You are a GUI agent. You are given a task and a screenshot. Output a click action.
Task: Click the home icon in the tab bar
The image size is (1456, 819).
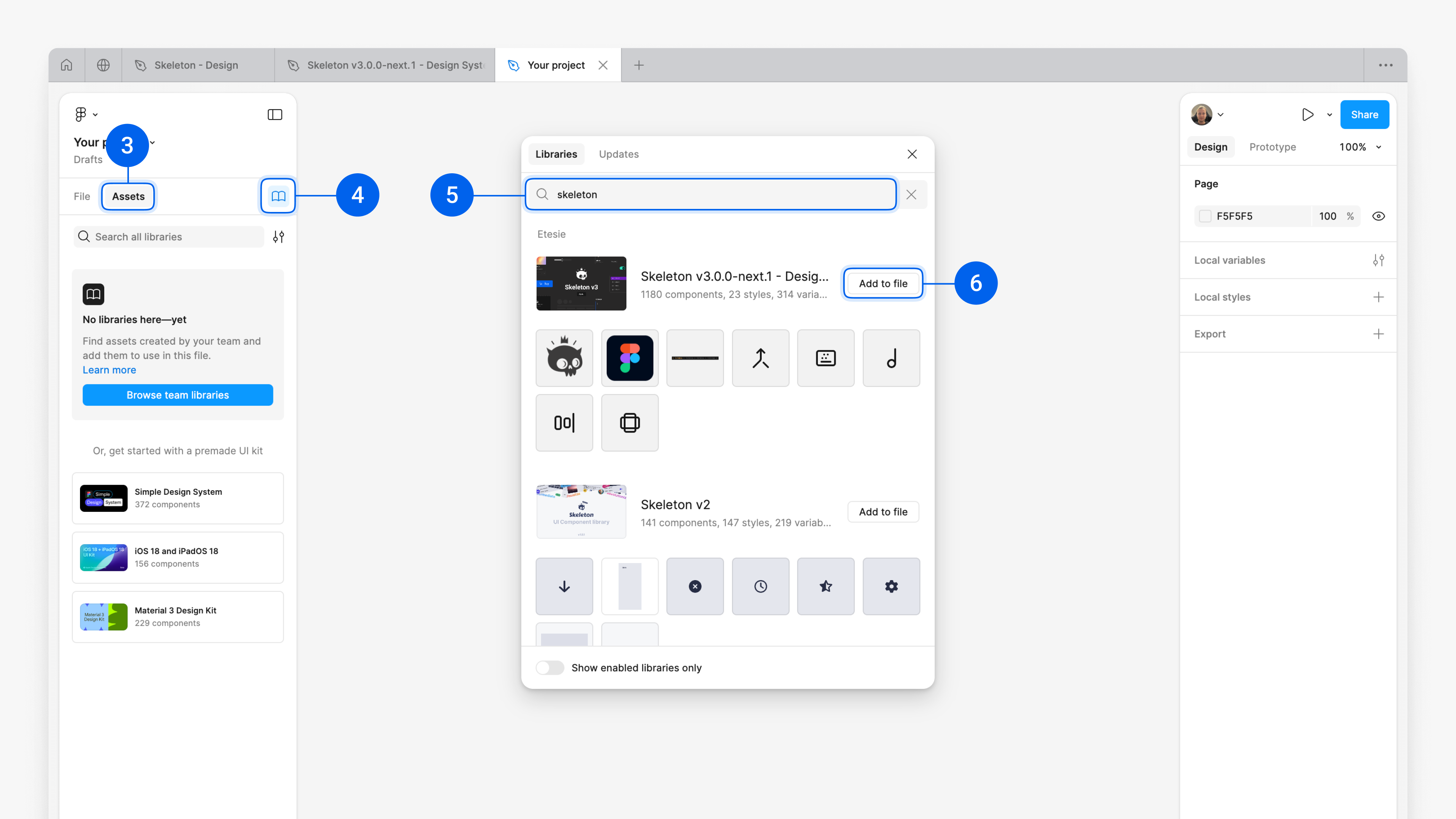click(x=67, y=65)
